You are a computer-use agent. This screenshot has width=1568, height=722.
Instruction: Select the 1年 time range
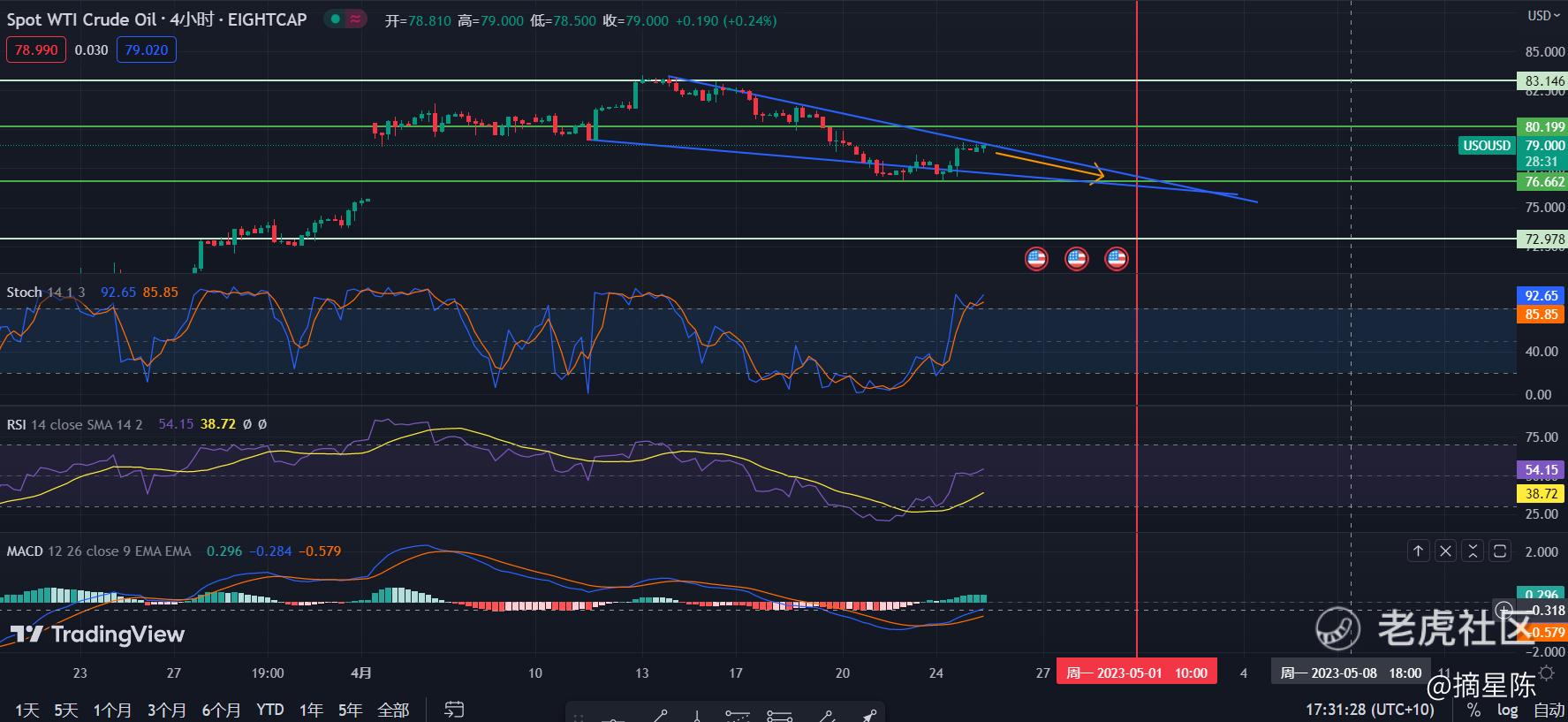[x=311, y=711]
